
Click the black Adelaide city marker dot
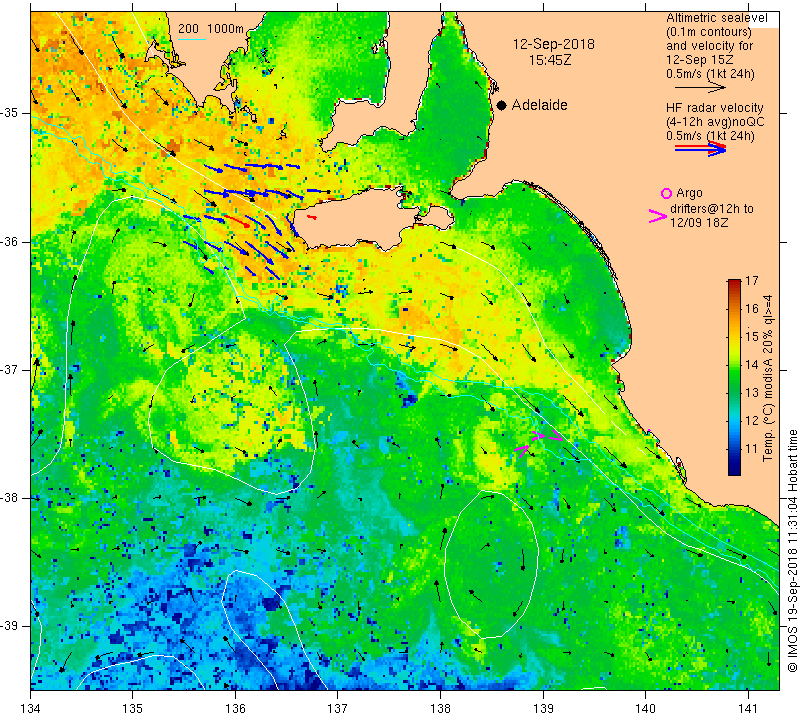(502, 105)
